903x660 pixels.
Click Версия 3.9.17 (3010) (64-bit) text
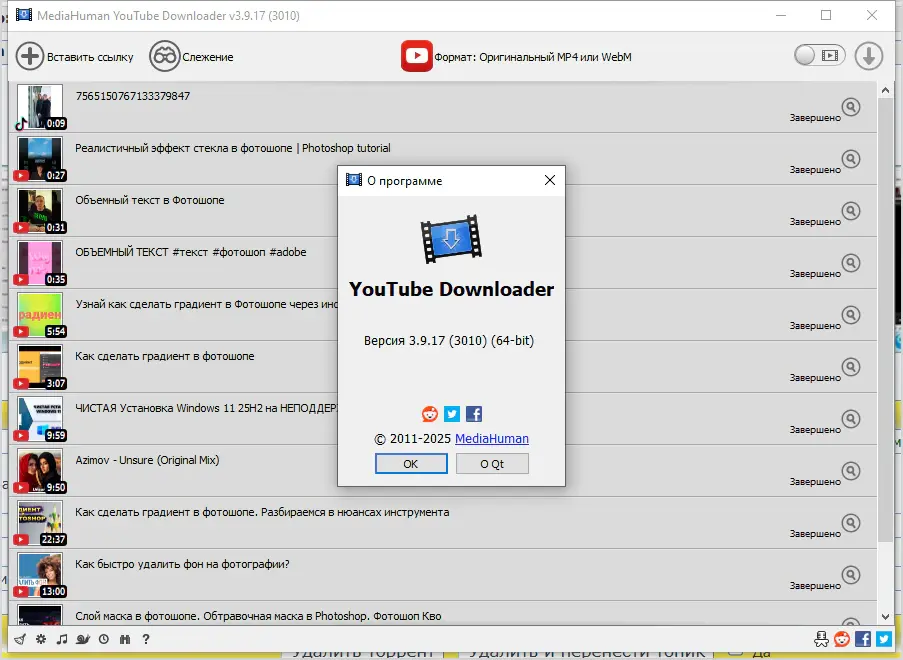coord(449,341)
